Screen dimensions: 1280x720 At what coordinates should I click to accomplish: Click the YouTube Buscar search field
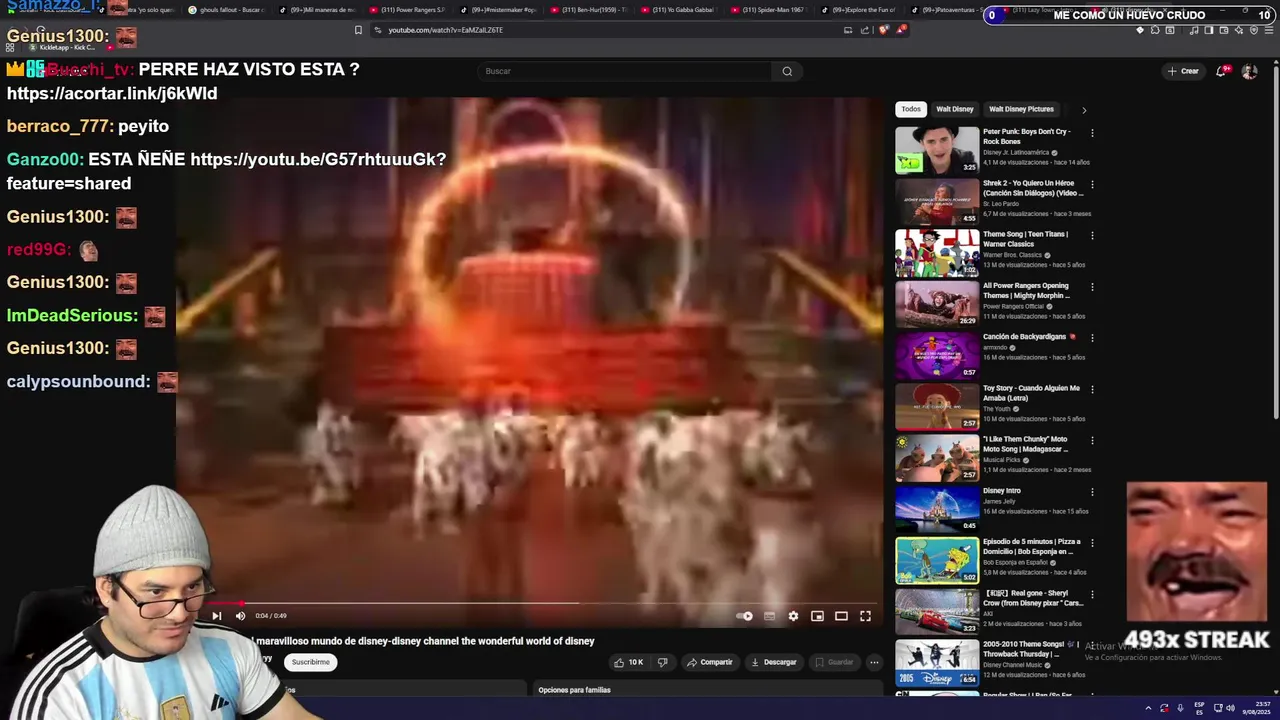point(624,71)
